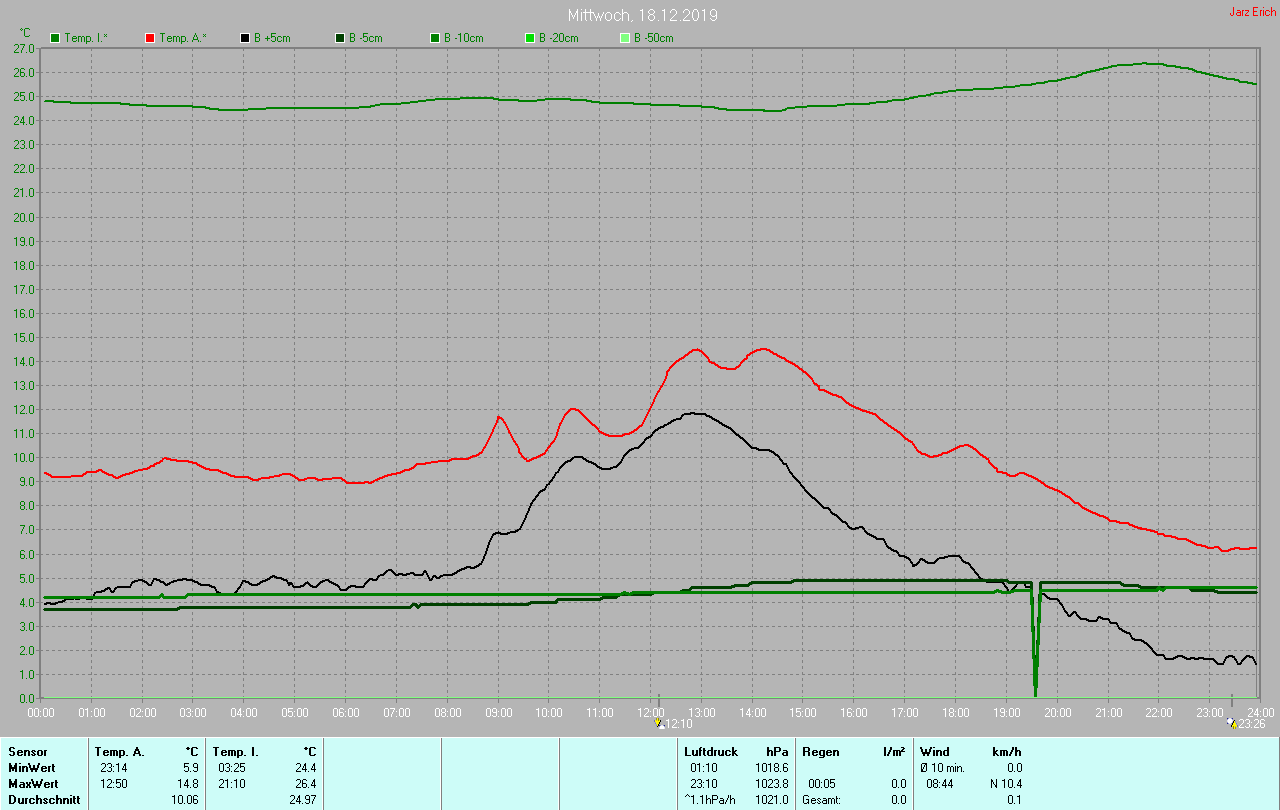Click the red Jarz Erich label

click(1252, 12)
